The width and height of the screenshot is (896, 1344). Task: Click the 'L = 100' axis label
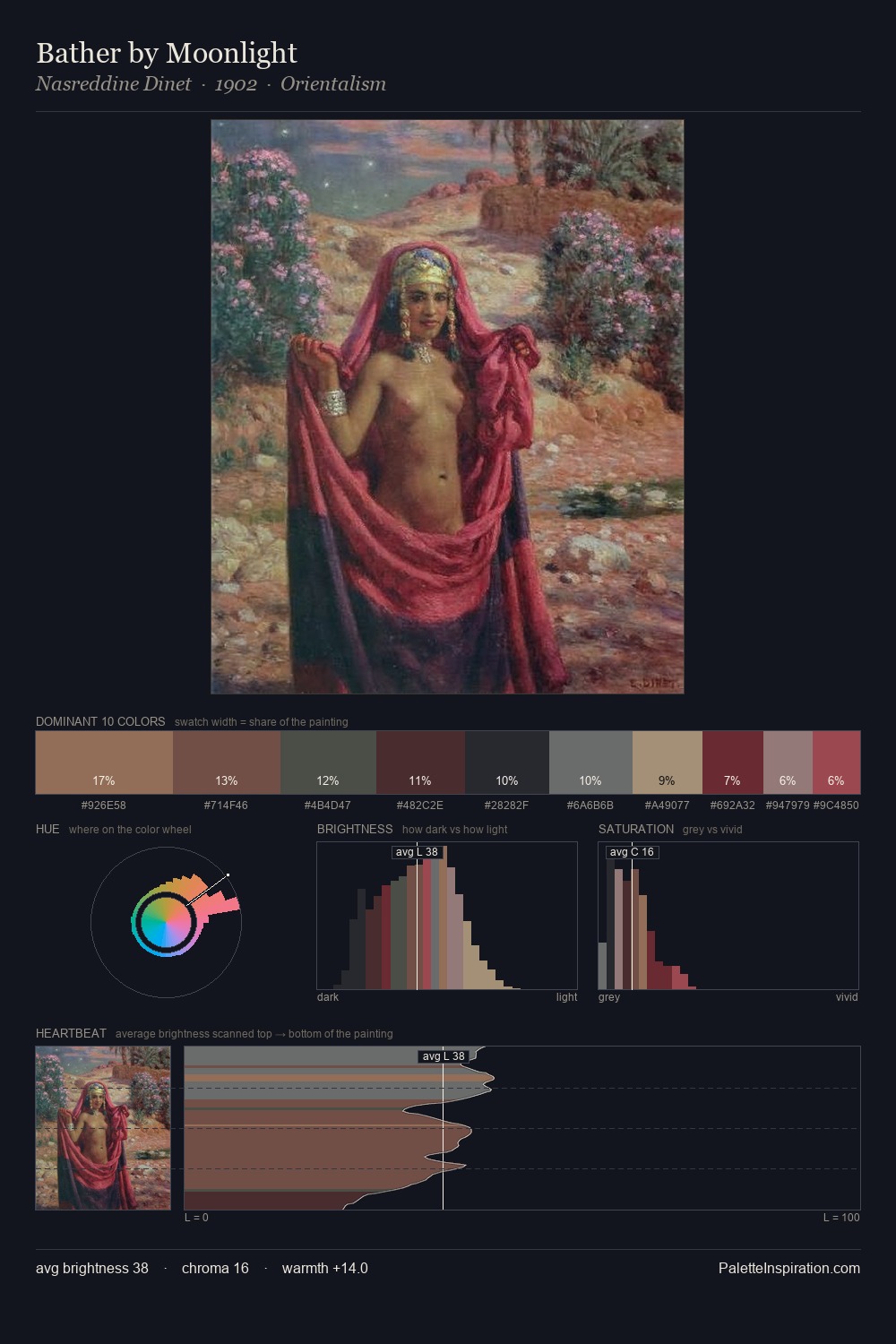point(841,1218)
